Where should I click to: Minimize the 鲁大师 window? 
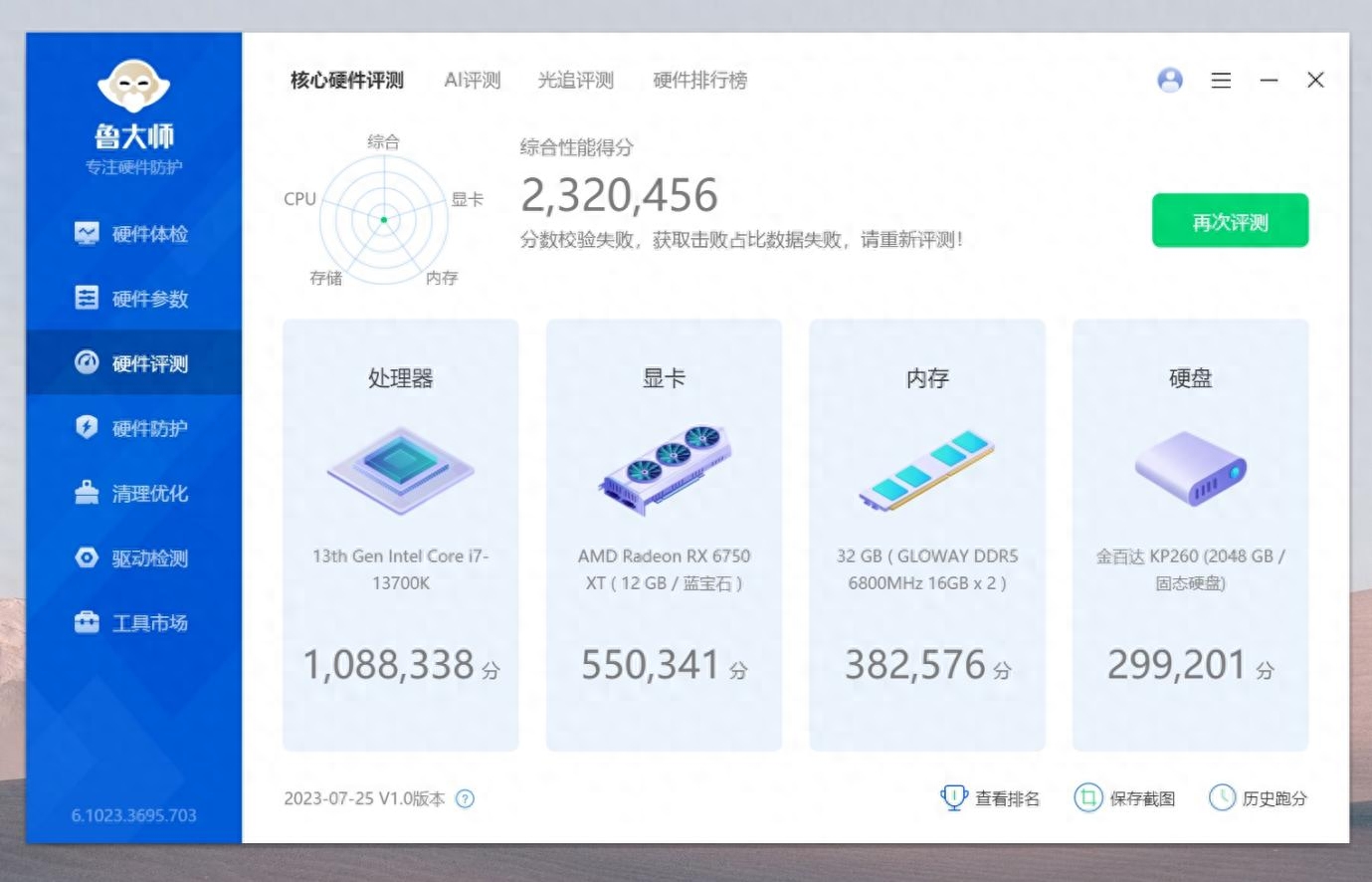coord(1269,80)
